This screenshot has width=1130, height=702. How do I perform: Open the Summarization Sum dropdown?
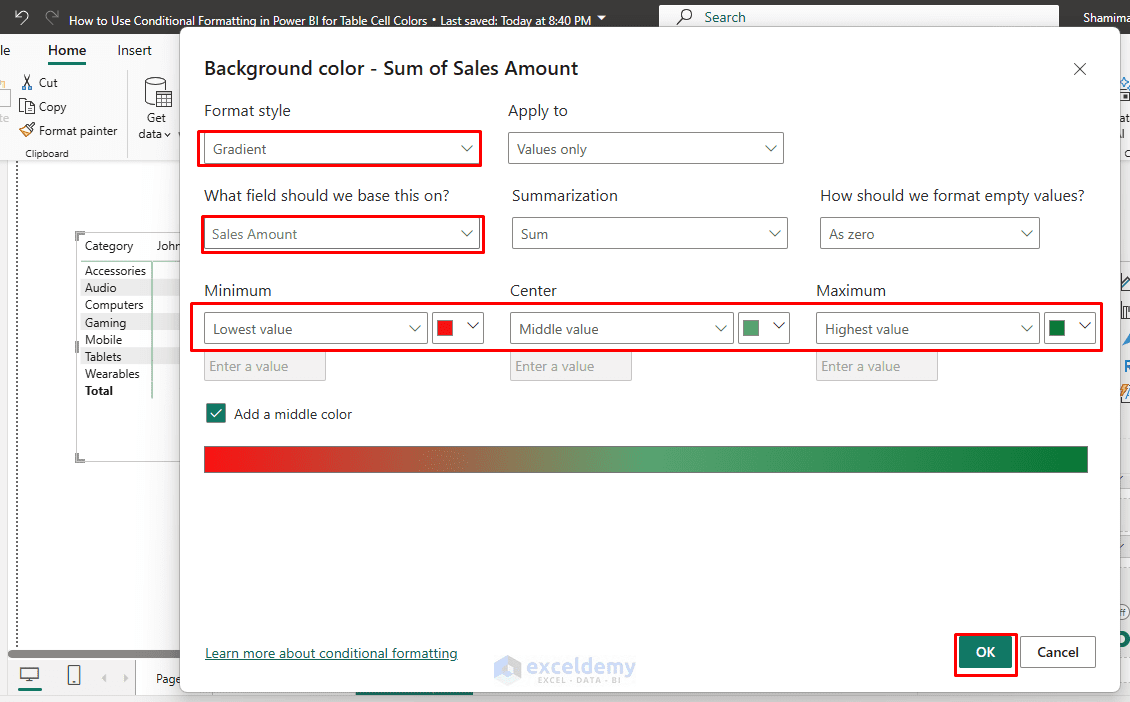coord(649,234)
